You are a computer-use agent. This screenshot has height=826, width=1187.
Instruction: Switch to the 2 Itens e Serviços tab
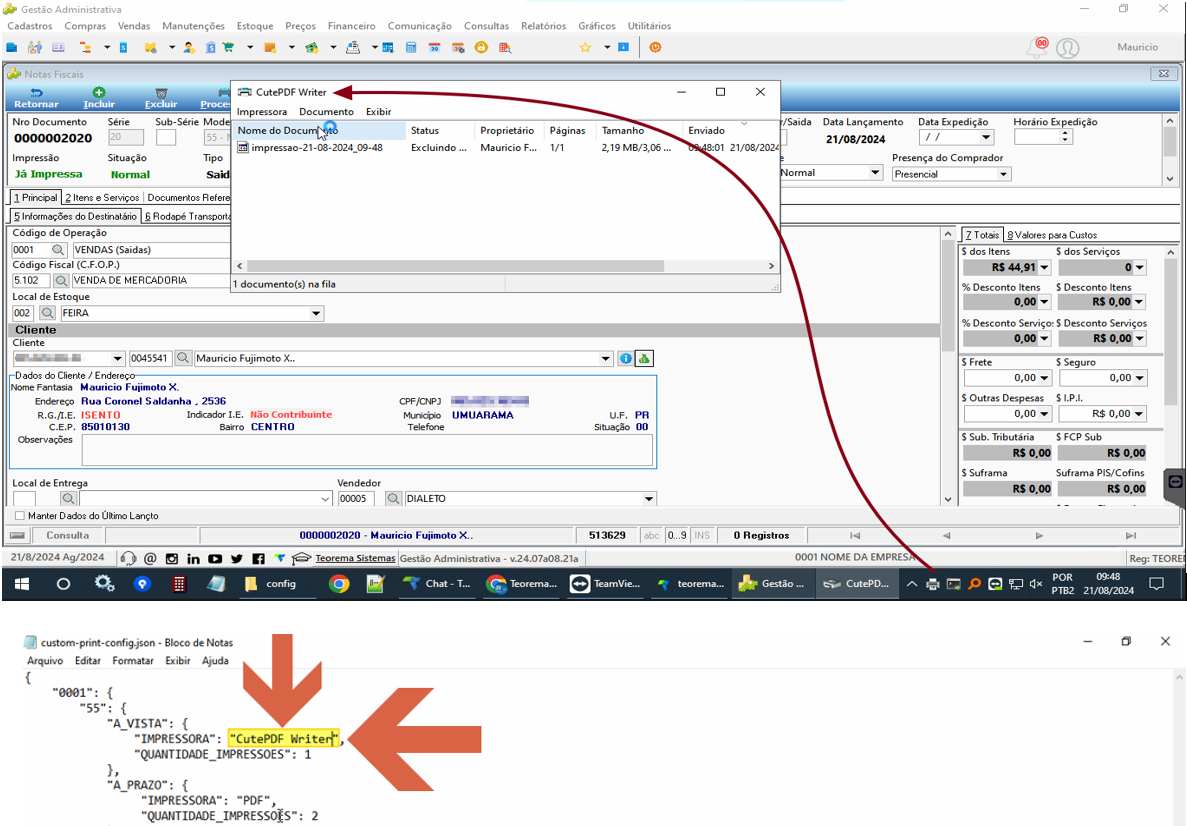point(102,198)
